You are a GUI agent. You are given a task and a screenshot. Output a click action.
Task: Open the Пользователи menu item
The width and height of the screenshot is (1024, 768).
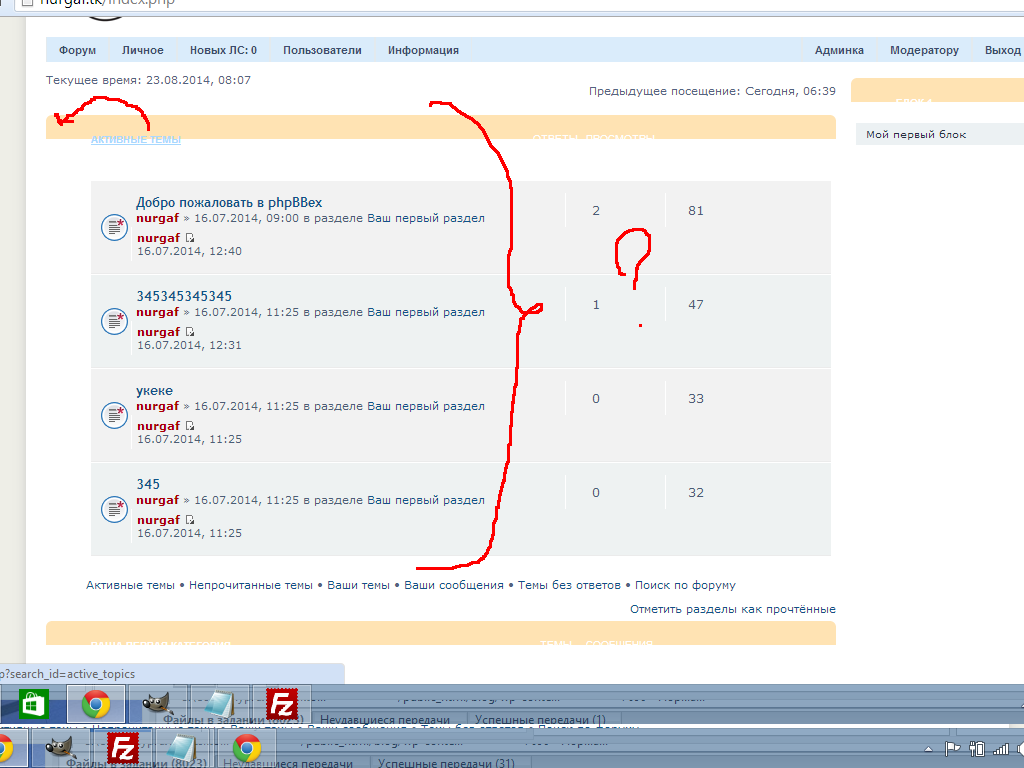click(x=322, y=50)
